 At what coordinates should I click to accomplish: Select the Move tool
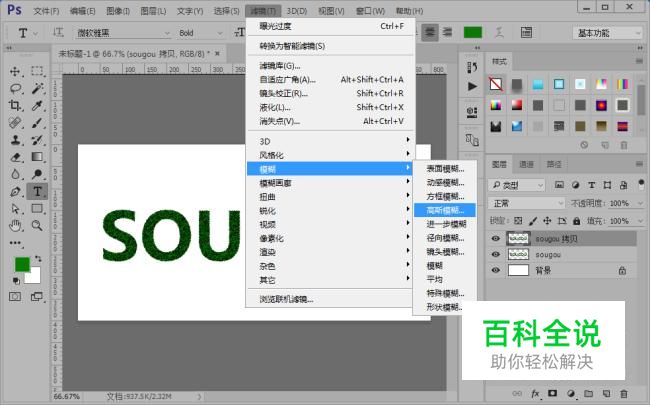pos(16,72)
